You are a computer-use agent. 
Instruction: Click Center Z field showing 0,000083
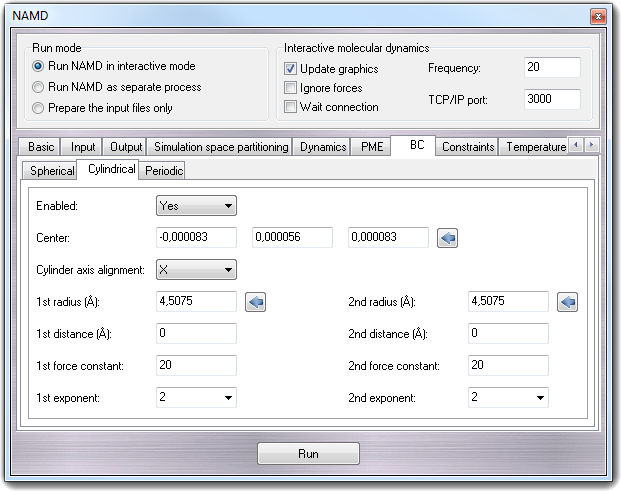tap(388, 238)
